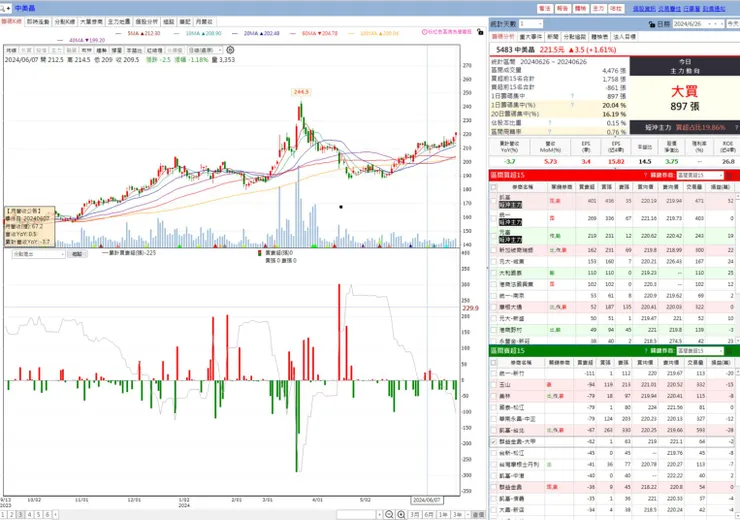Viewport: 740px width, 520px height.
Task: Open the 日線(還原) period dropdown
Action: [205, 50]
